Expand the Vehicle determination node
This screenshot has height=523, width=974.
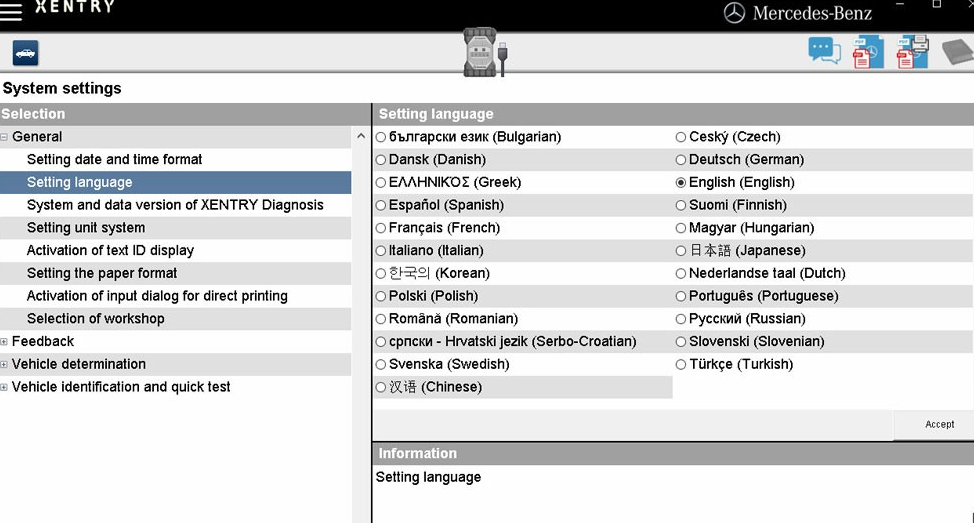click(4, 365)
